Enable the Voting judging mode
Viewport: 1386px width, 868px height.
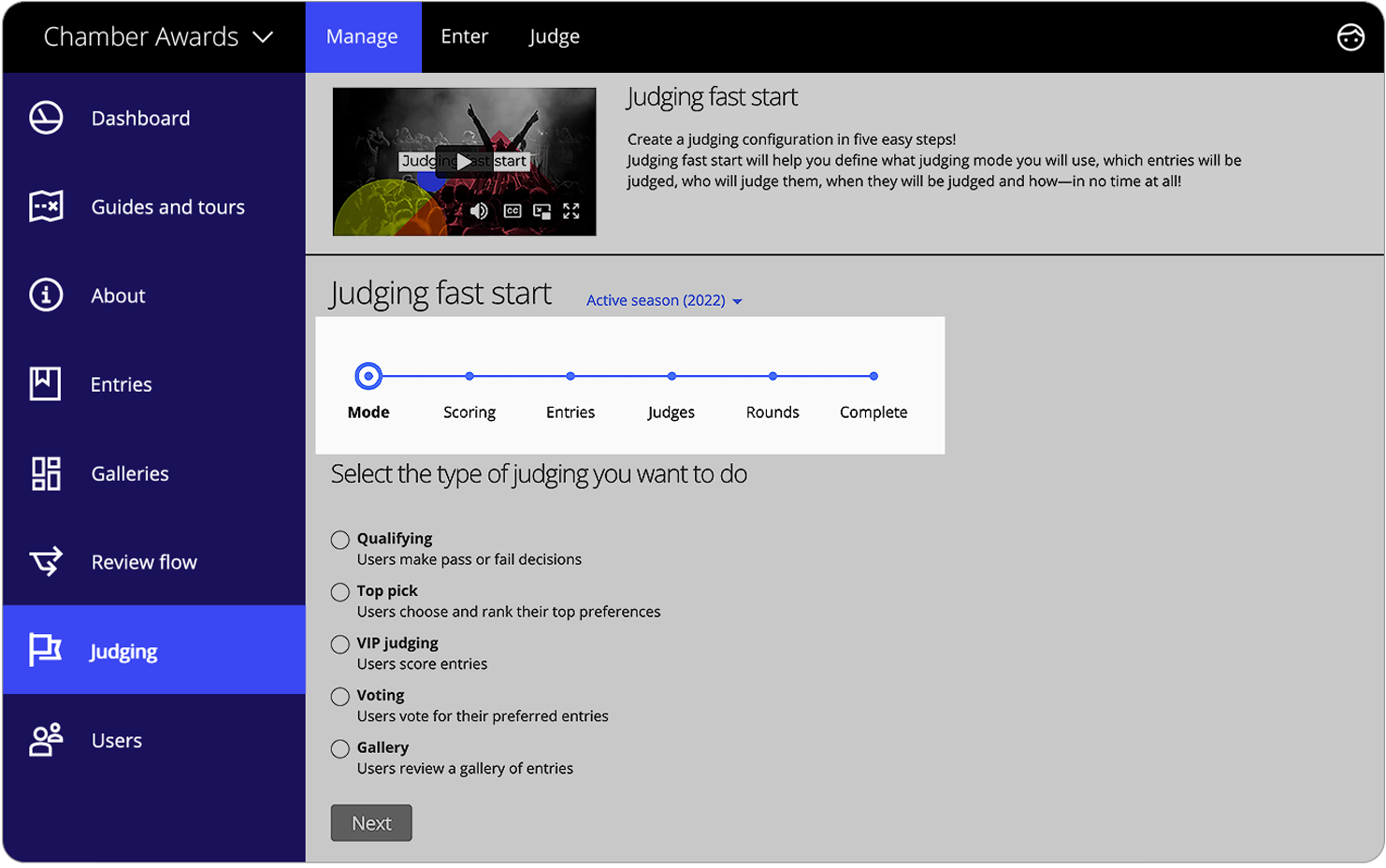(340, 696)
